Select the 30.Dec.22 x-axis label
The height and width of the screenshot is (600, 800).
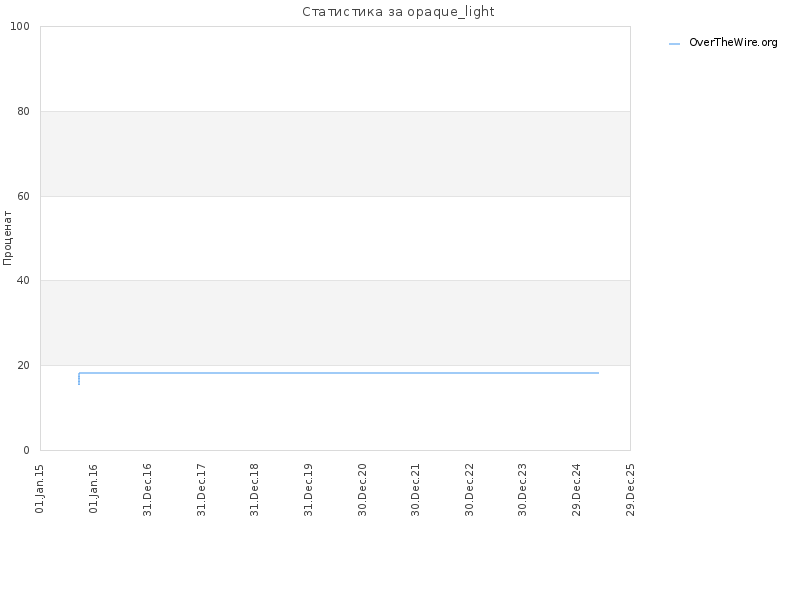(x=469, y=490)
